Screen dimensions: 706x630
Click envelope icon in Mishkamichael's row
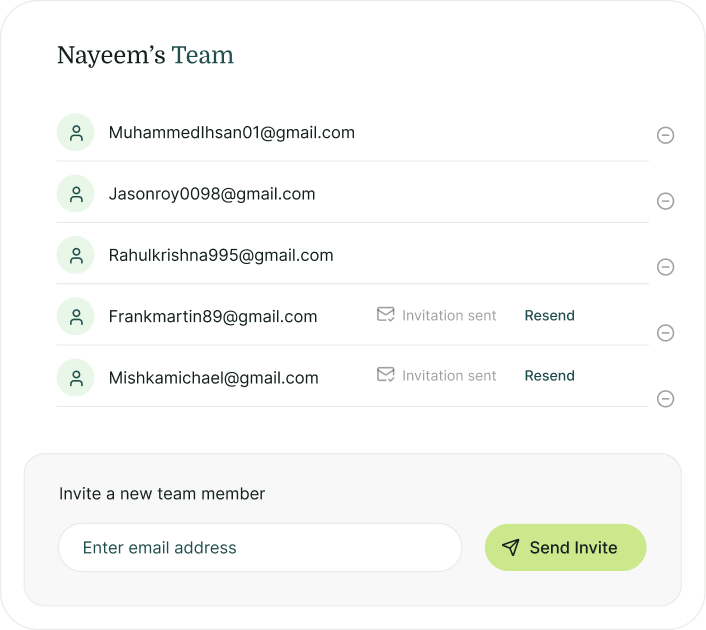coord(385,375)
